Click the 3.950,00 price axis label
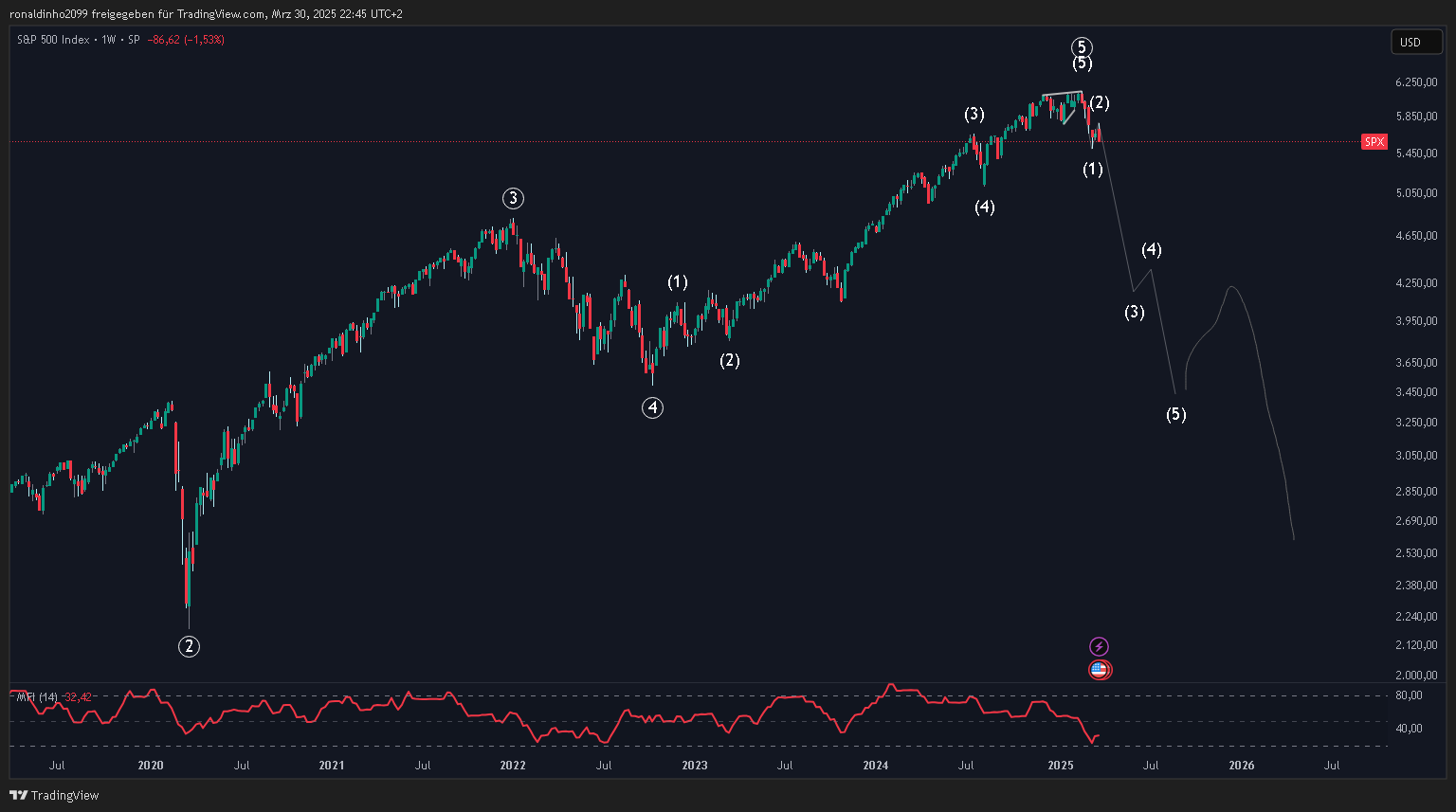 pos(1416,321)
